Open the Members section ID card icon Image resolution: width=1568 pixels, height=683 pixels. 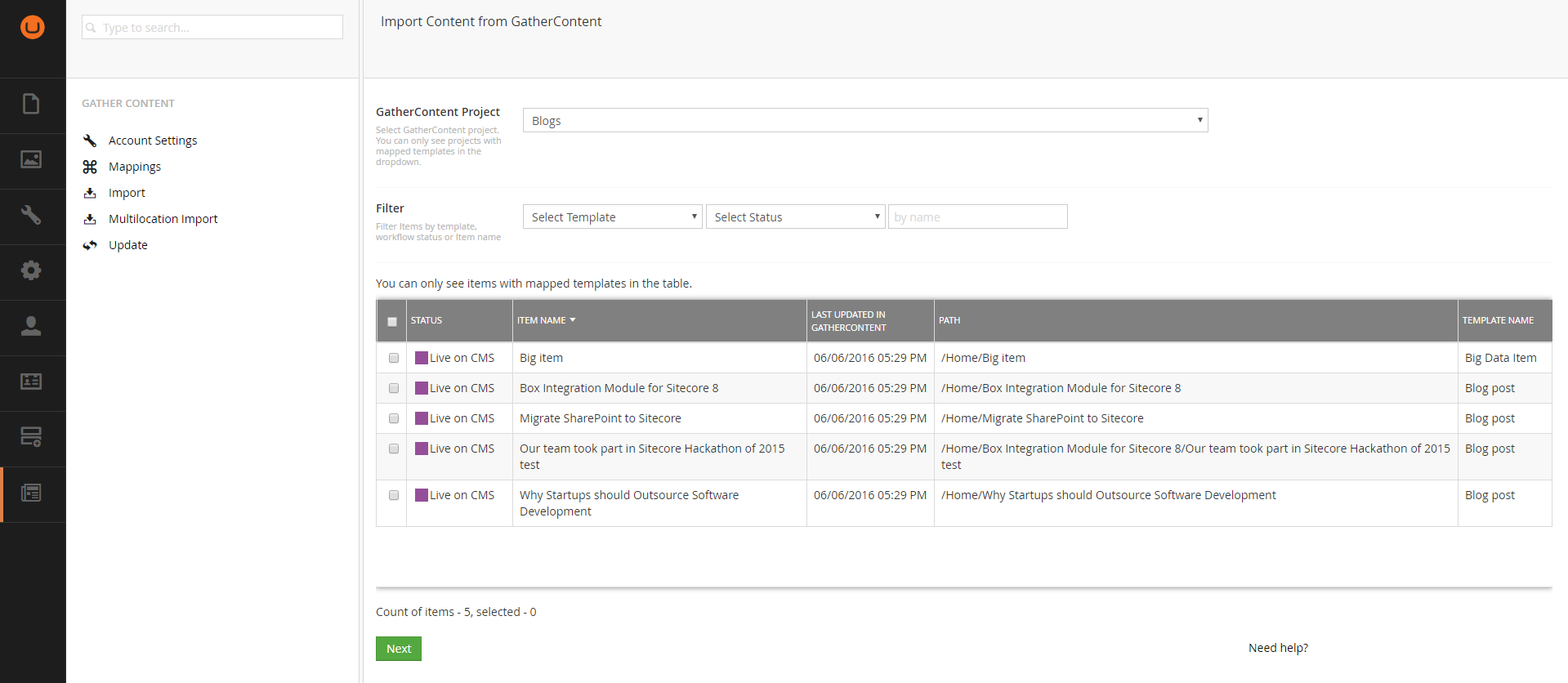click(x=31, y=382)
